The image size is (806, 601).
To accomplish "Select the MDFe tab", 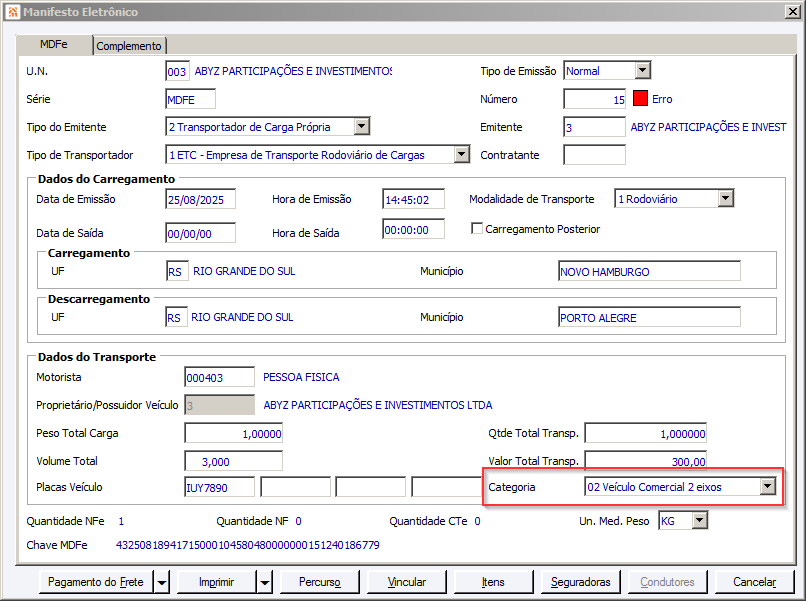I will pos(54,45).
